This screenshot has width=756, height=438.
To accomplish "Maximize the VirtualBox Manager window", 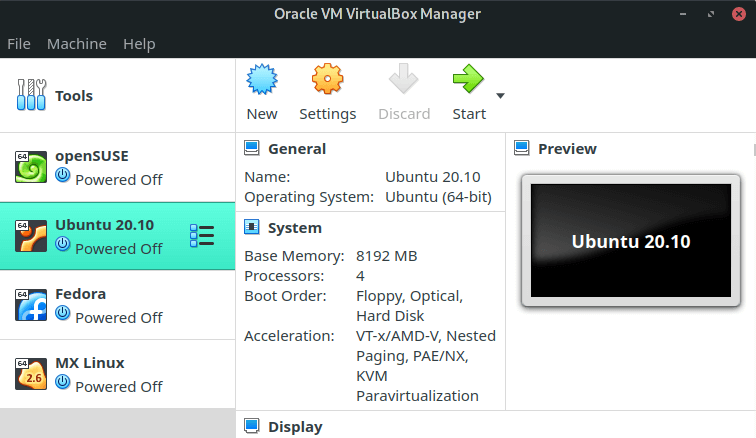I will [x=711, y=14].
